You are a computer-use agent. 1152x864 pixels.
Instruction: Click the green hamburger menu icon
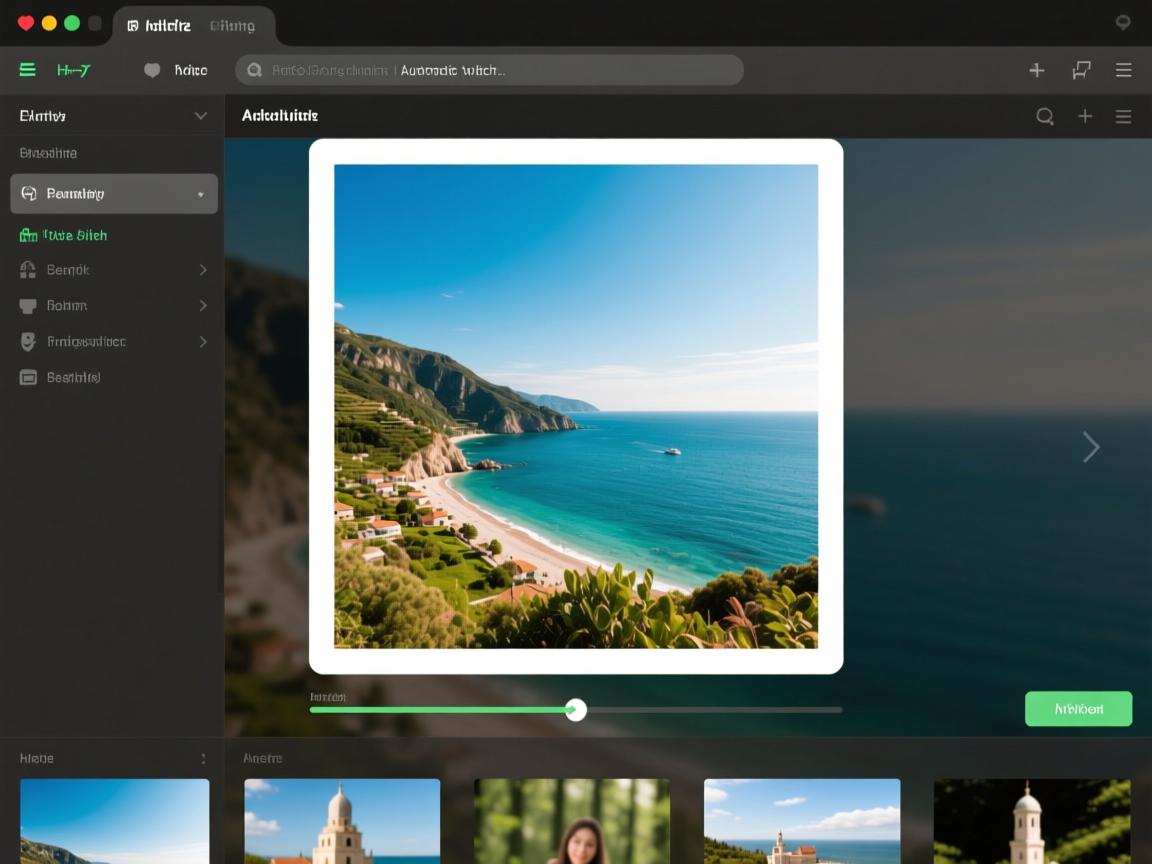tap(27, 70)
